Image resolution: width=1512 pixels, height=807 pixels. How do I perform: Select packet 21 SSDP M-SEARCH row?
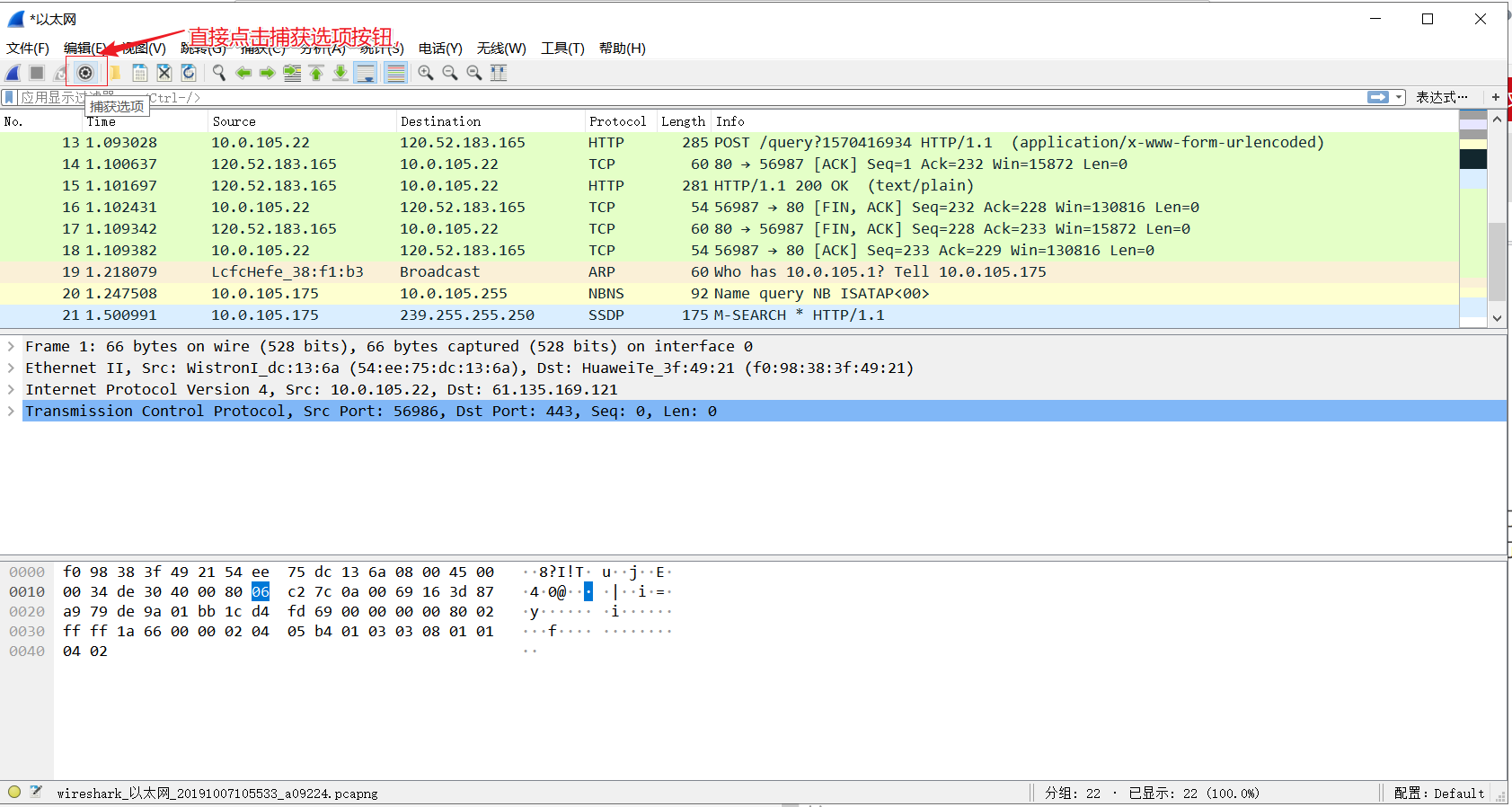[x=729, y=315]
